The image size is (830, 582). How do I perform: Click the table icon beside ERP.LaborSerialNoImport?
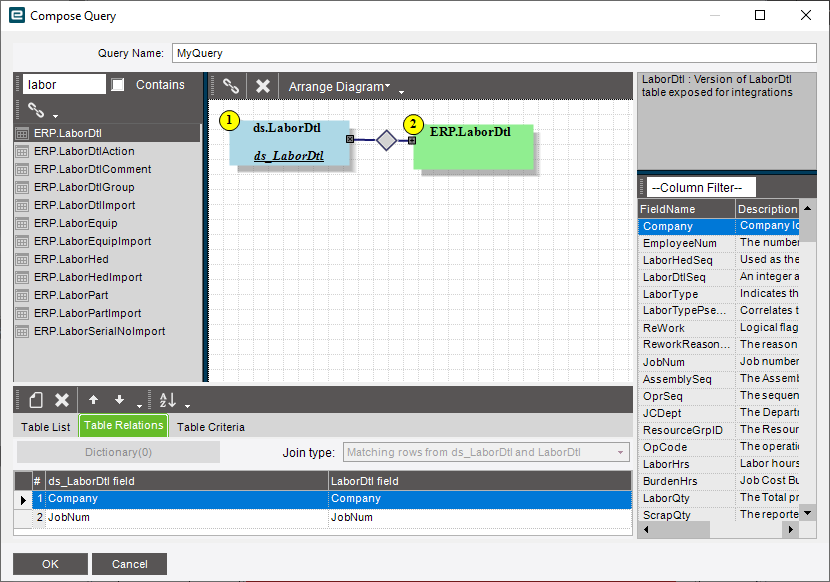(22, 332)
